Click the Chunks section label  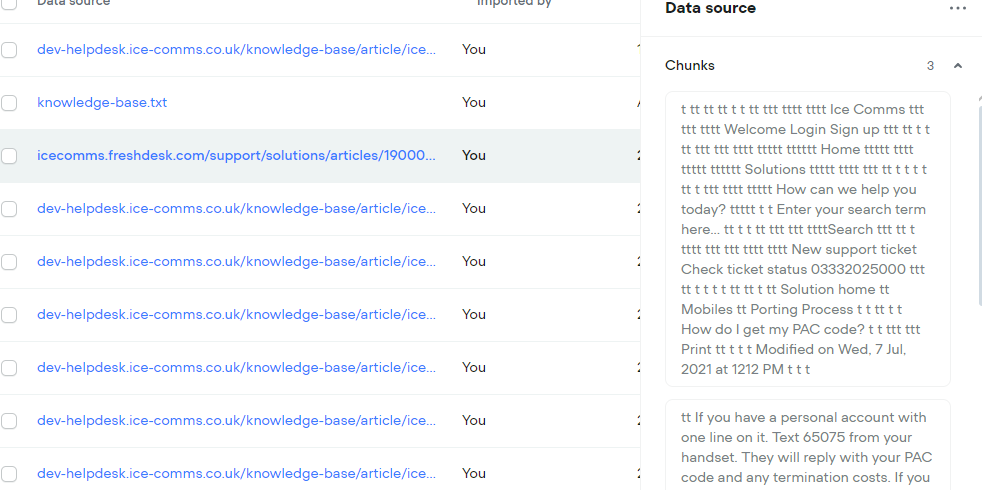point(690,66)
